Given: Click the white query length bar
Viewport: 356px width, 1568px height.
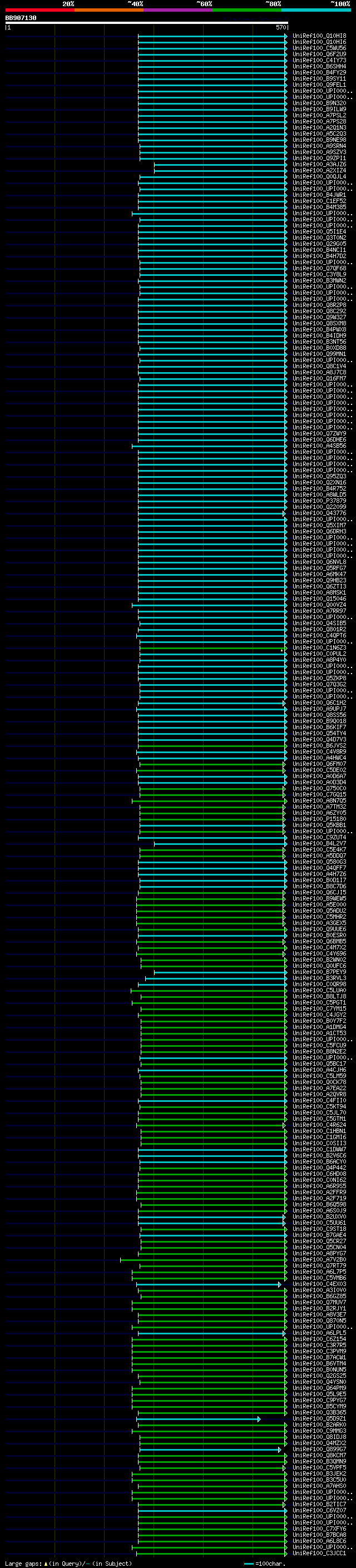Looking at the screenshot, I should click(147, 23).
